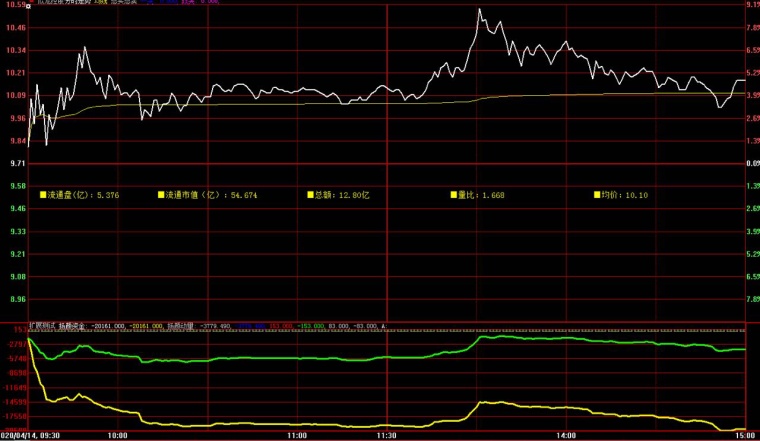
Task: Click the yellow square beside 流通盘(亿)
Action: 43,196
